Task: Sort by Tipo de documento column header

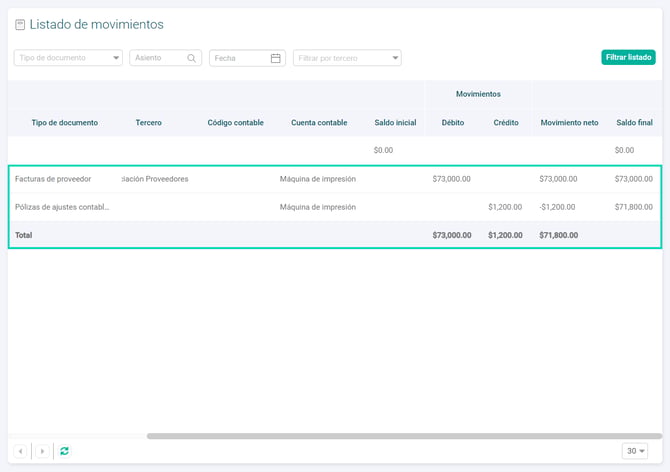Action: pos(65,123)
